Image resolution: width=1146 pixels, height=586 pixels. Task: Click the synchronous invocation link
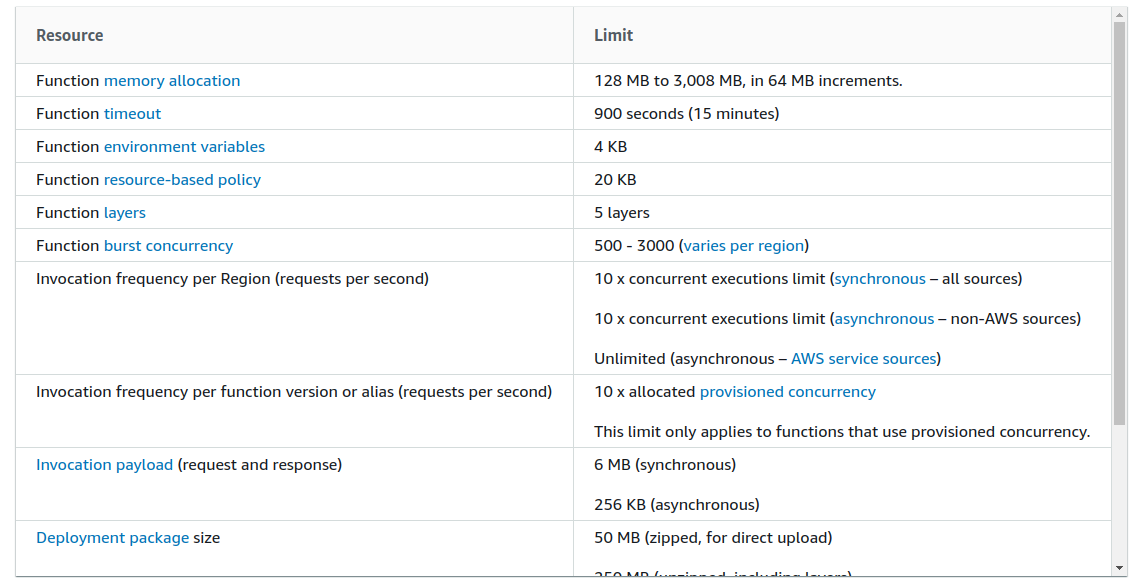tap(880, 279)
